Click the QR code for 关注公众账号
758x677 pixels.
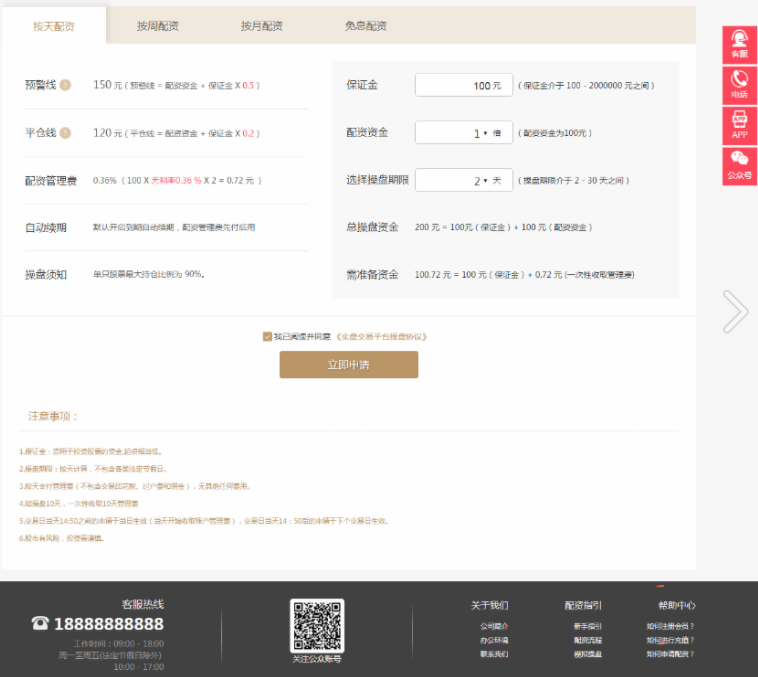point(317,625)
